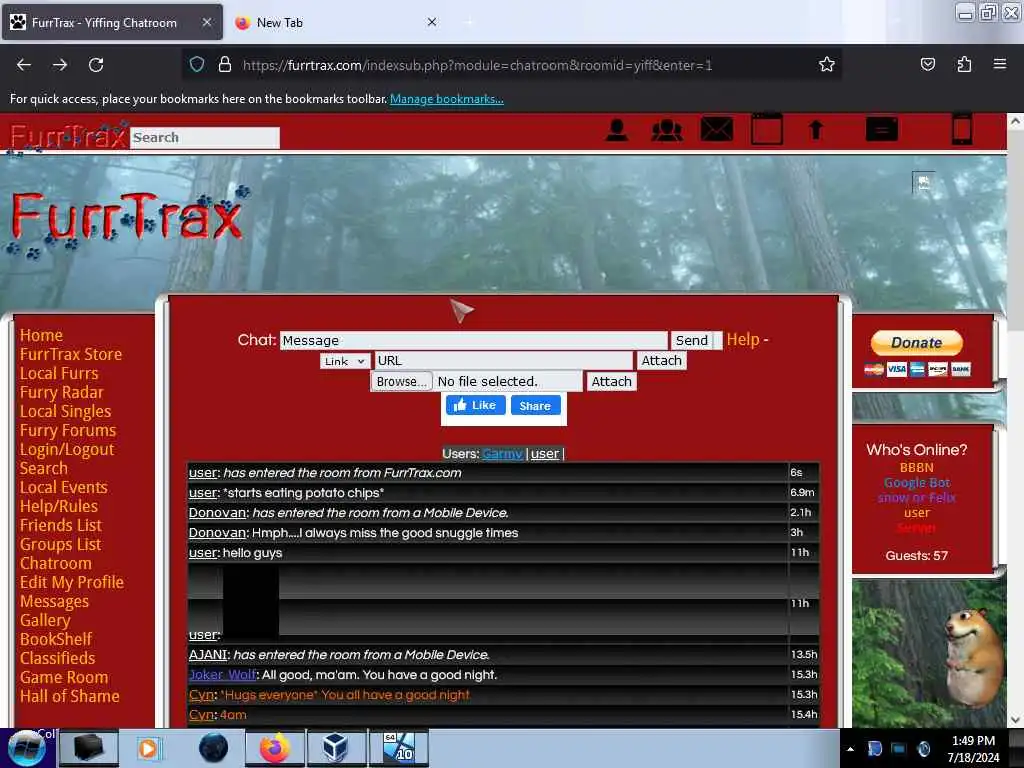Focus the URL attachment input field
Screen dimensions: 1024x768
pos(504,360)
